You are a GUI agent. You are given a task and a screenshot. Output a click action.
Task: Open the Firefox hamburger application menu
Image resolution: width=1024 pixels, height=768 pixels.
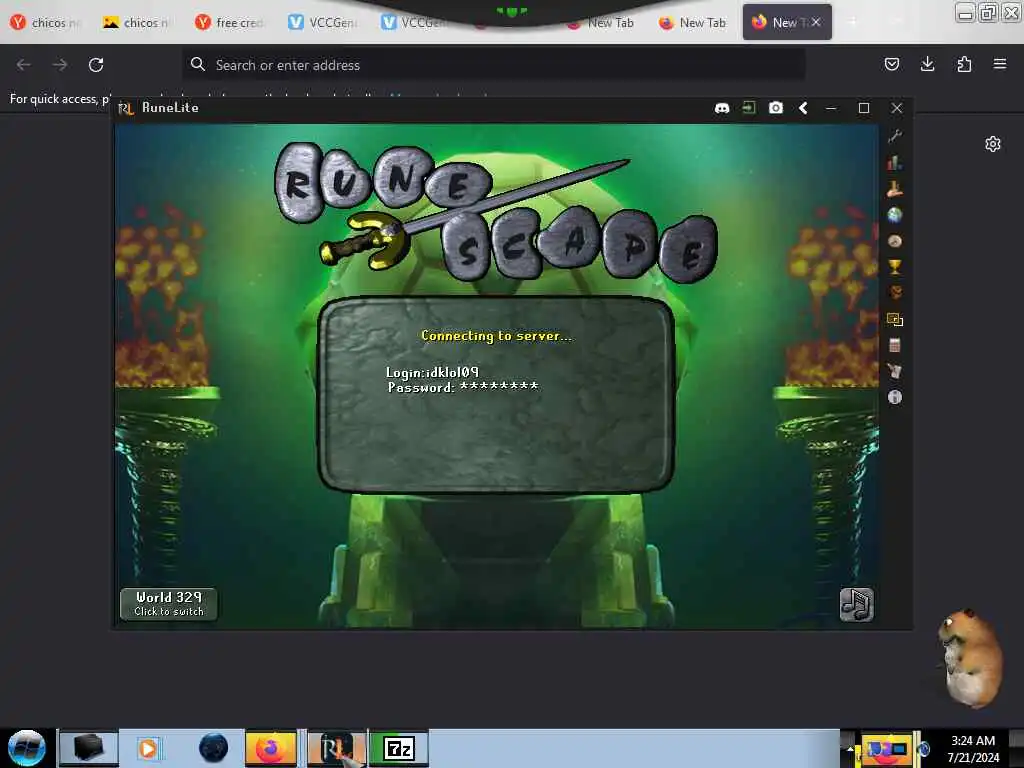click(x=1000, y=64)
